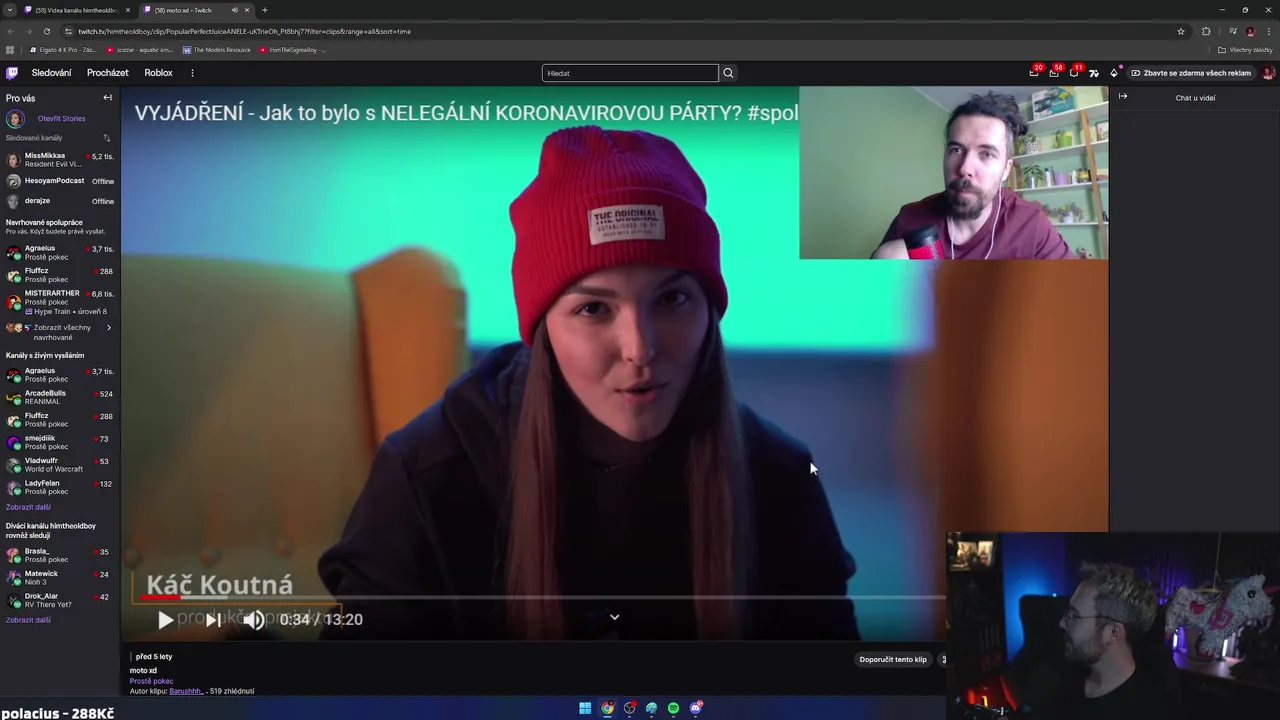Open the Stories avatar in sidebar
Screen dimensions: 1280x720
[15, 119]
